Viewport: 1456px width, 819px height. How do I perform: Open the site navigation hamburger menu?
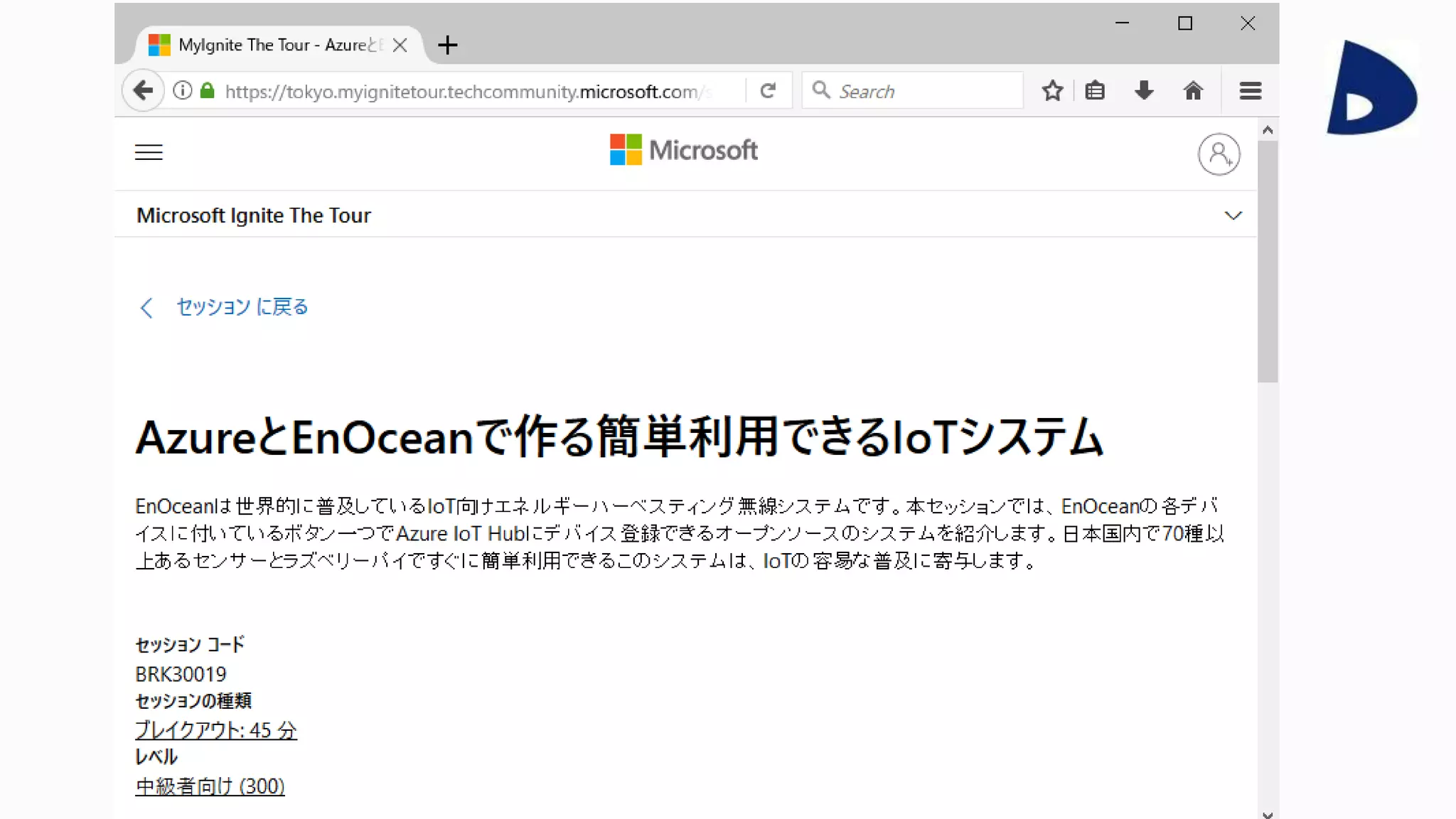point(149,152)
